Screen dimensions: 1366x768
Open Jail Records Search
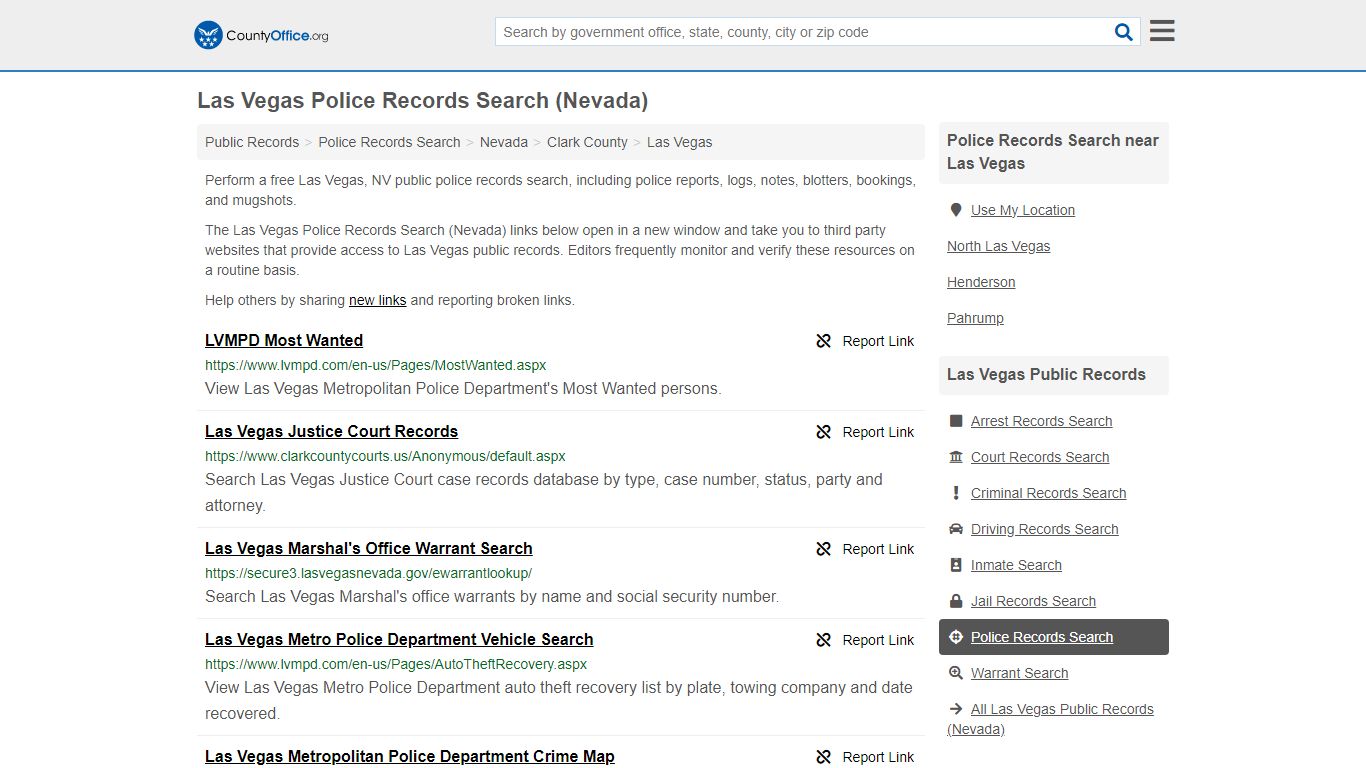(x=1033, y=601)
